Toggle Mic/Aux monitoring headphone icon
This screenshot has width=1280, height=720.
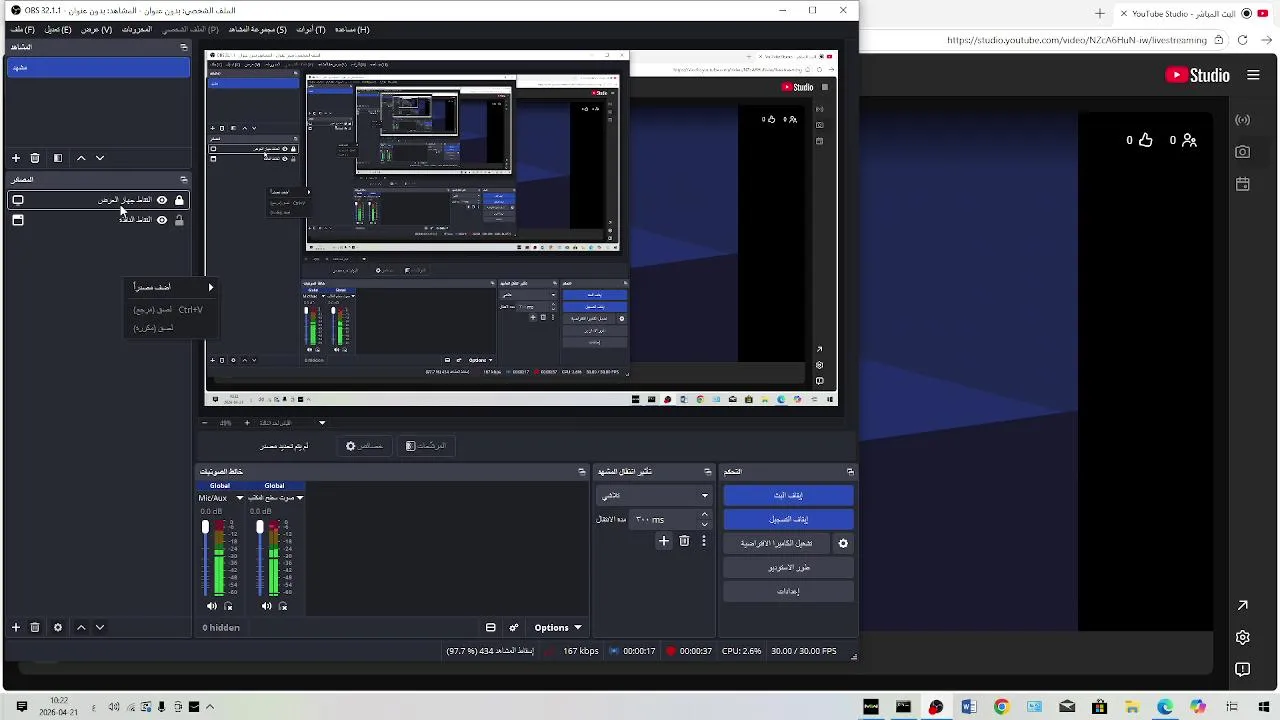coord(228,606)
